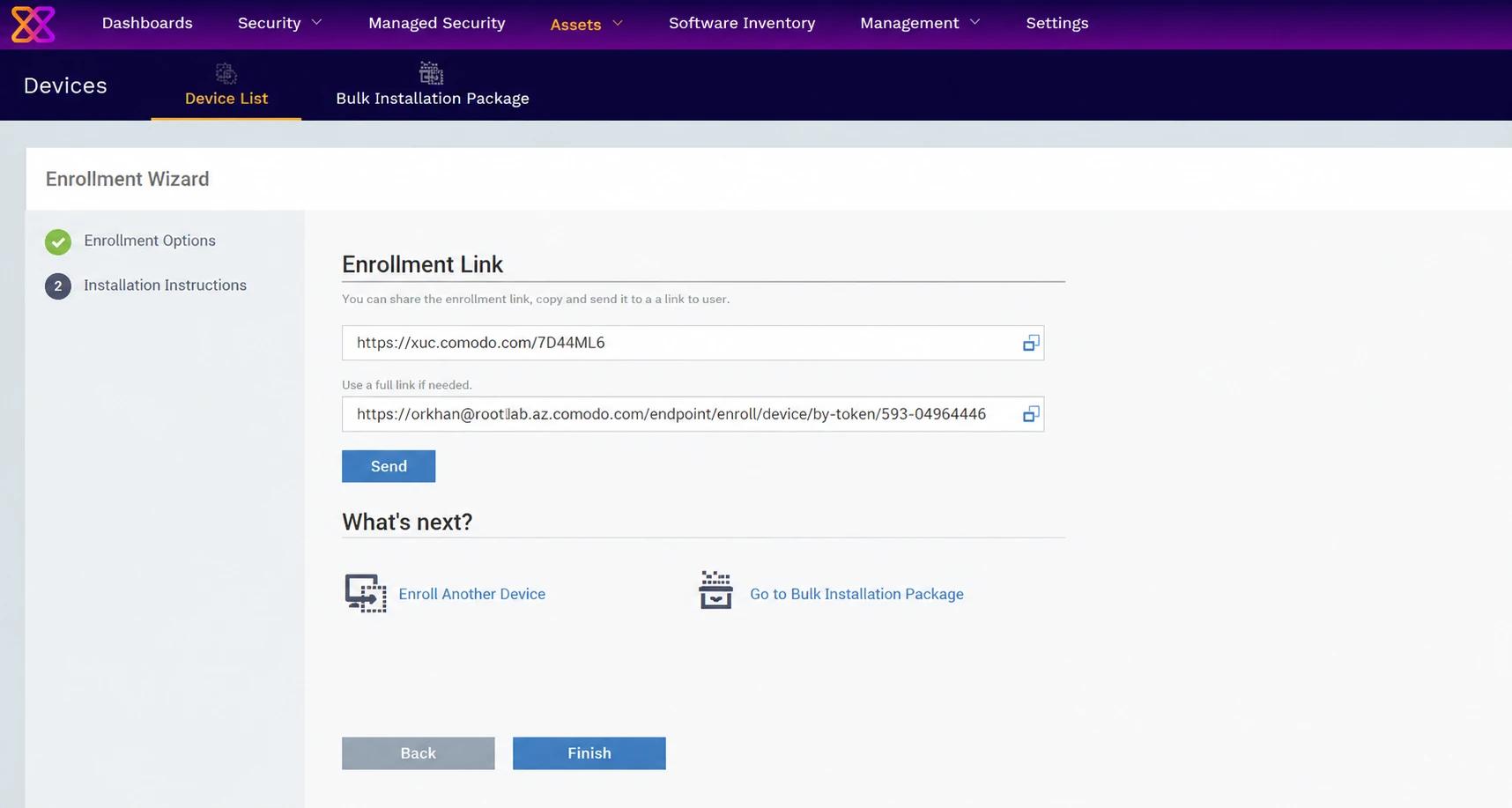Expand the Security menu chevron

coord(317,23)
